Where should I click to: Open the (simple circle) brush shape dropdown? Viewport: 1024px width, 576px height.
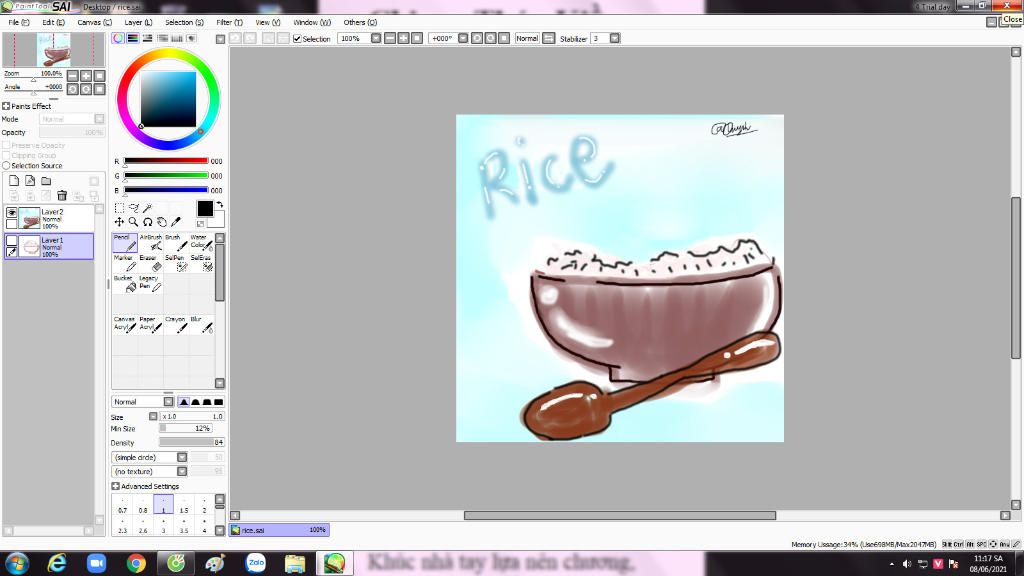pyautogui.click(x=182, y=457)
